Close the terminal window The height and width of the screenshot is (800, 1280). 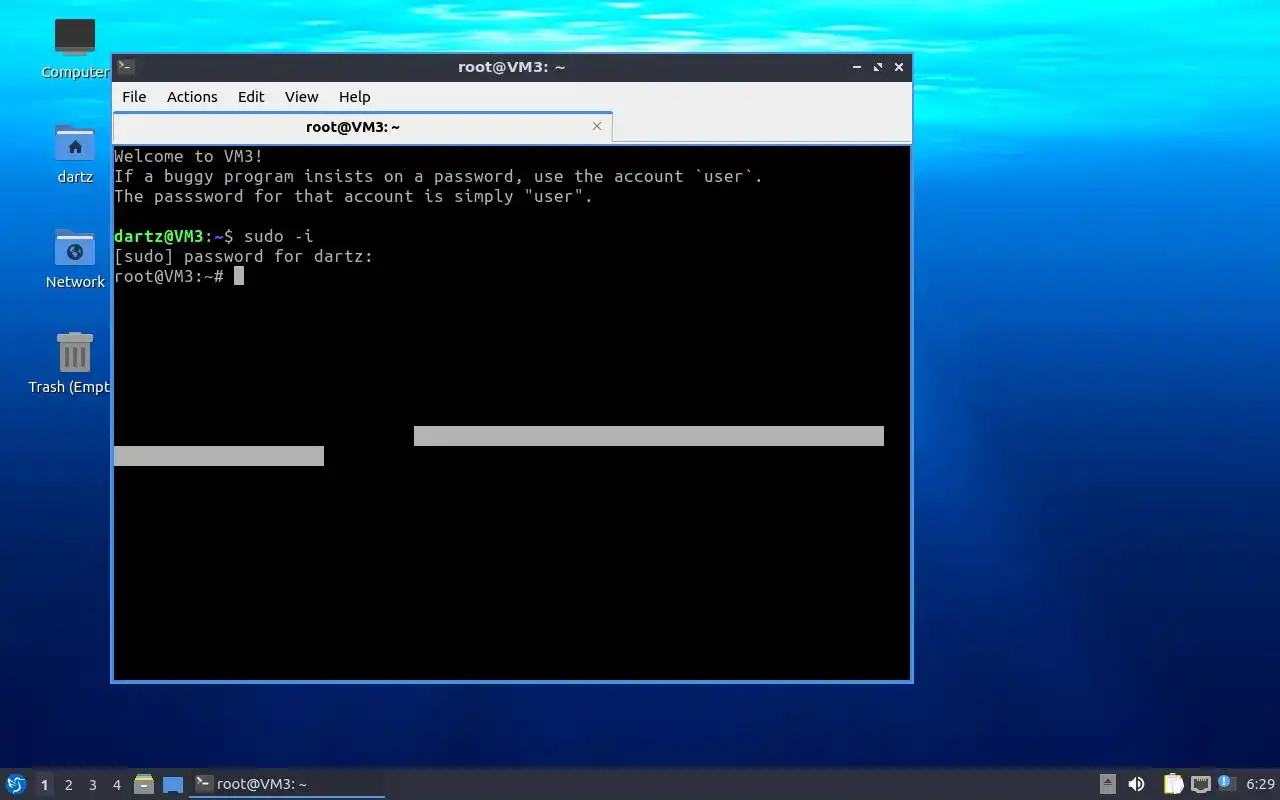[899, 67]
